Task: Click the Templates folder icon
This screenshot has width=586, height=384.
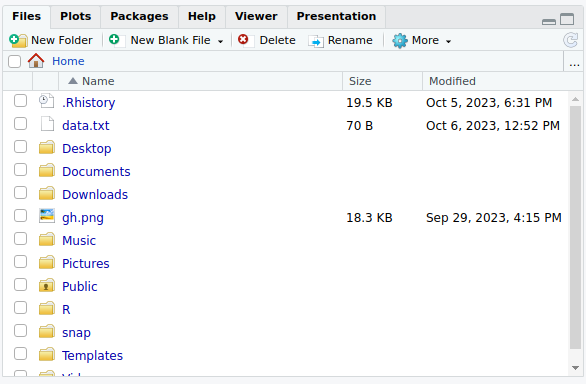Action: coord(47,355)
